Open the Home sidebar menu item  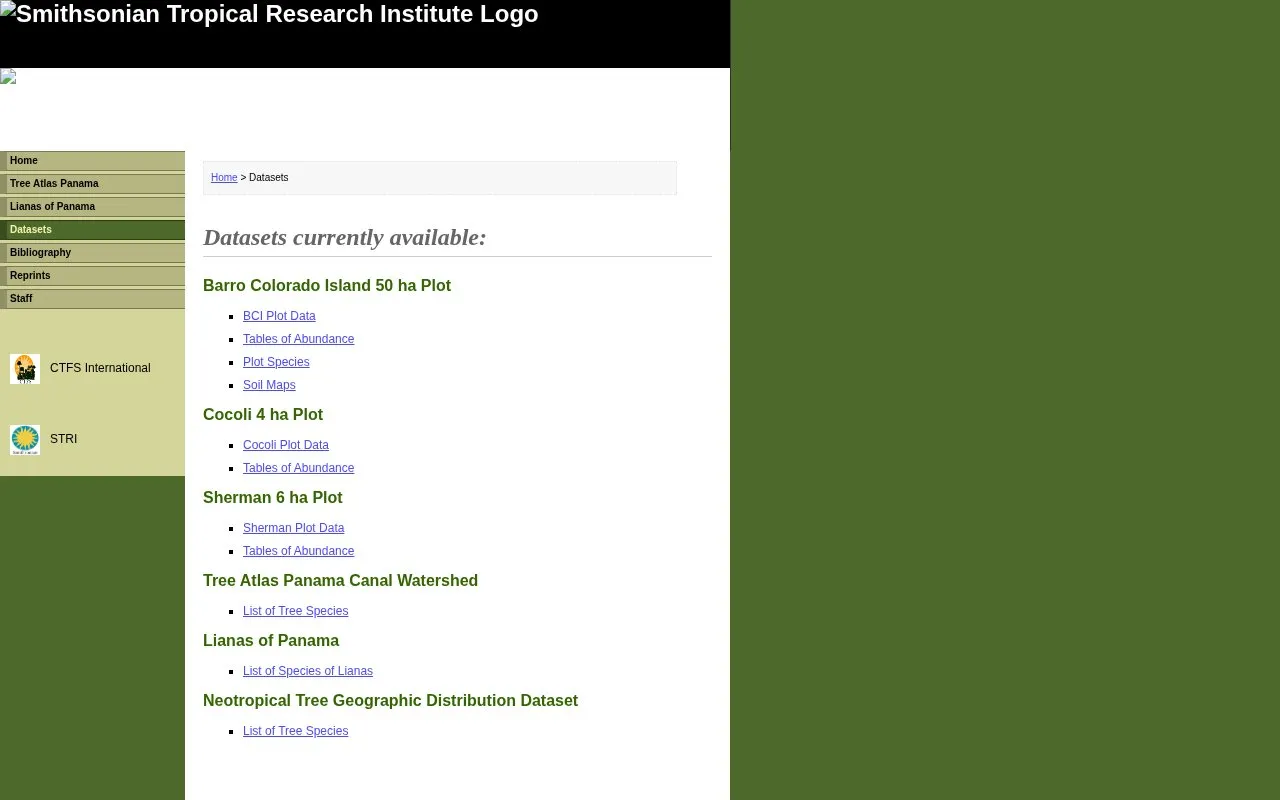93,161
